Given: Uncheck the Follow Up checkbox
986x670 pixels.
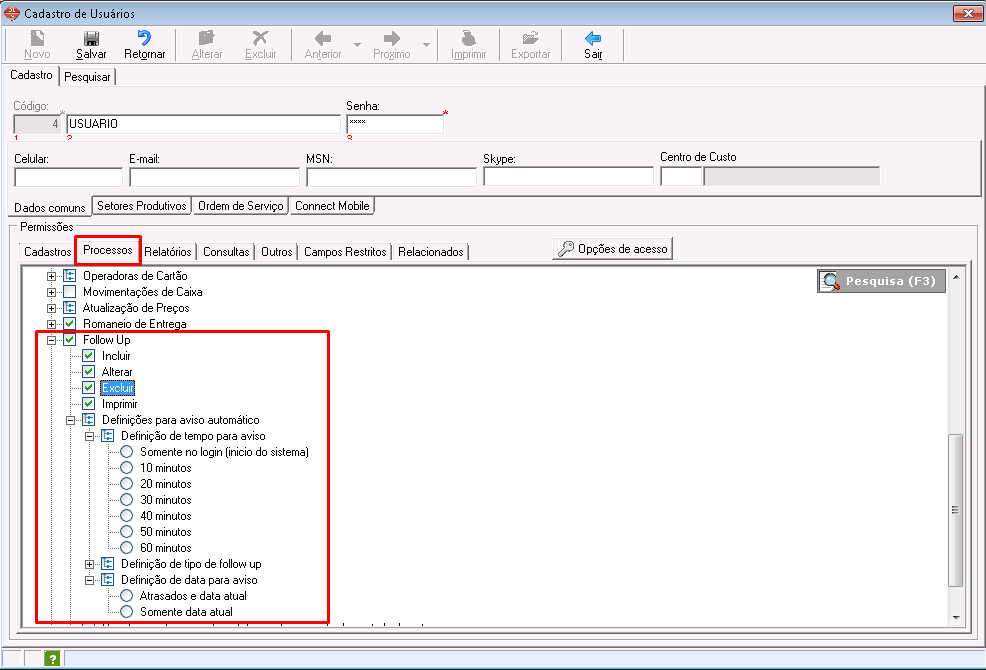Looking at the screenshot, I should 70,340.
